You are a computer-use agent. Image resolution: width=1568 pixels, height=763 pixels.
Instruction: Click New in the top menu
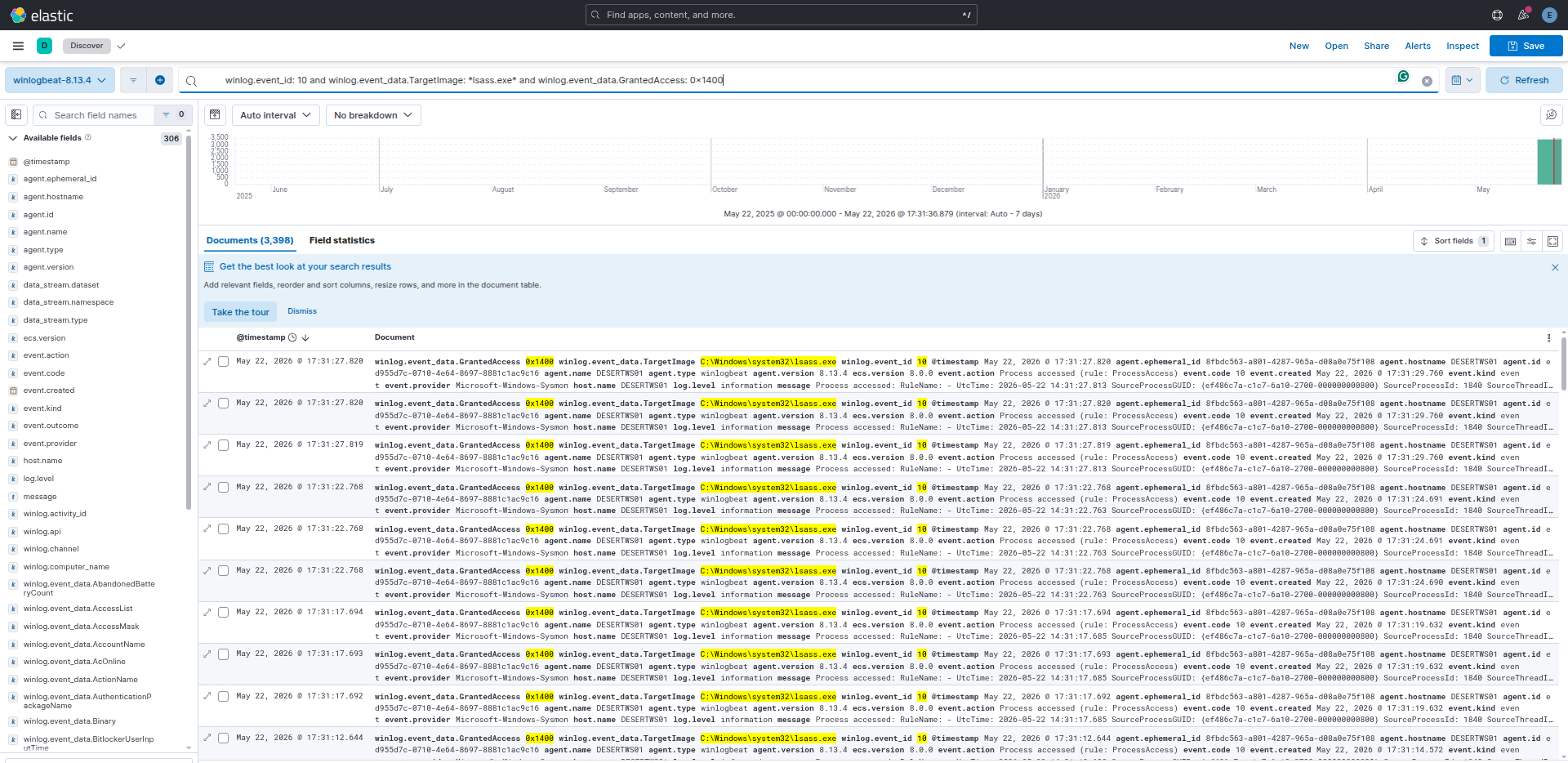click(1298, 46)
